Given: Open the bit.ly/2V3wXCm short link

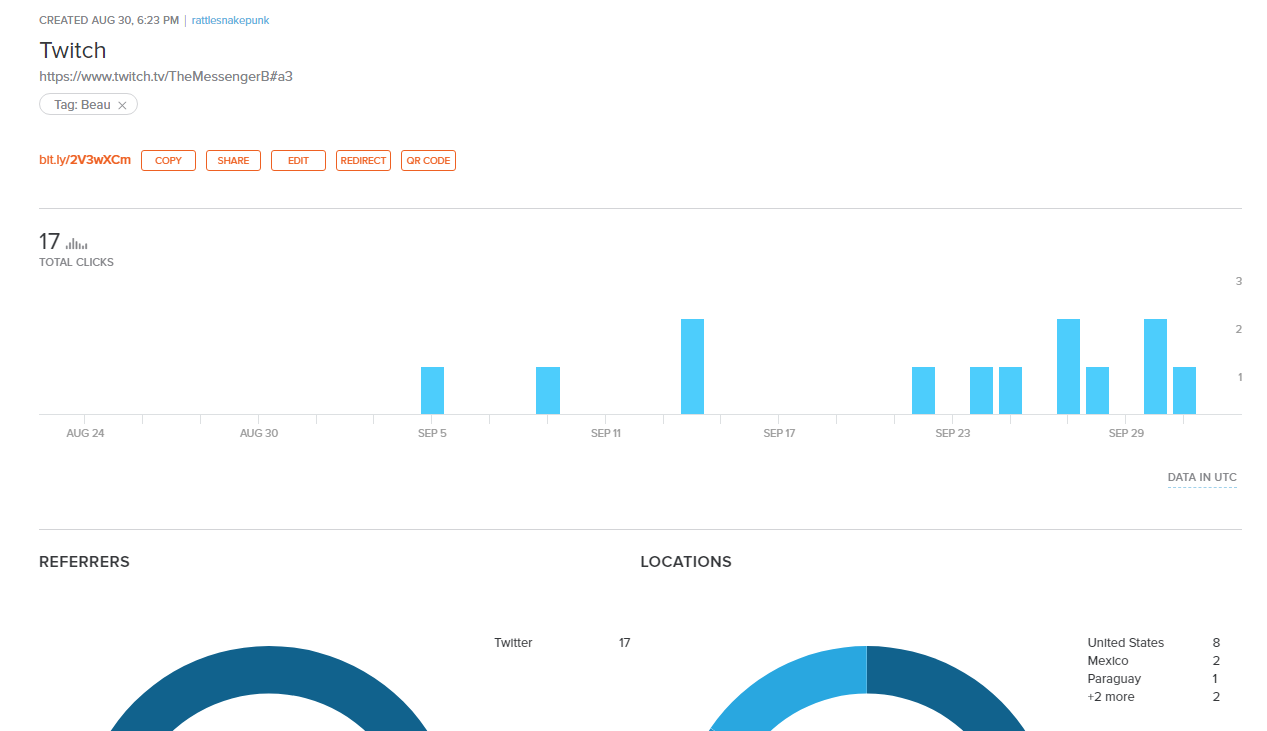Looking at the screenshot, I should coord(85,160).
